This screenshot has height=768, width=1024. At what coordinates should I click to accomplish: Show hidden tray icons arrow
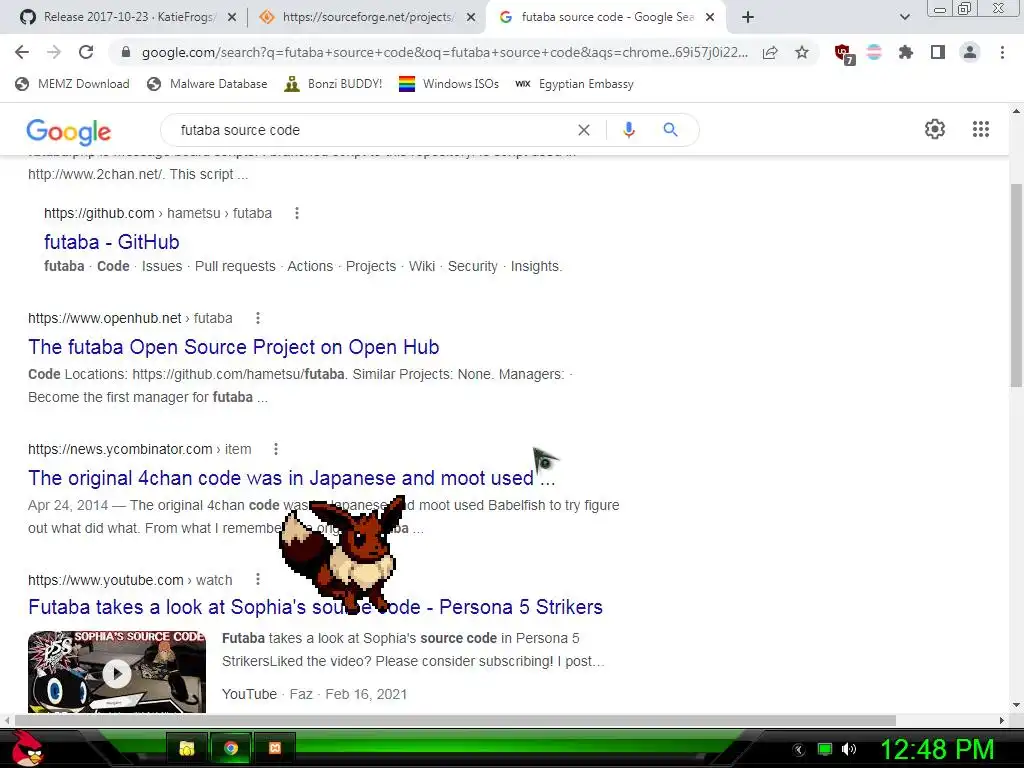(799, 750)
